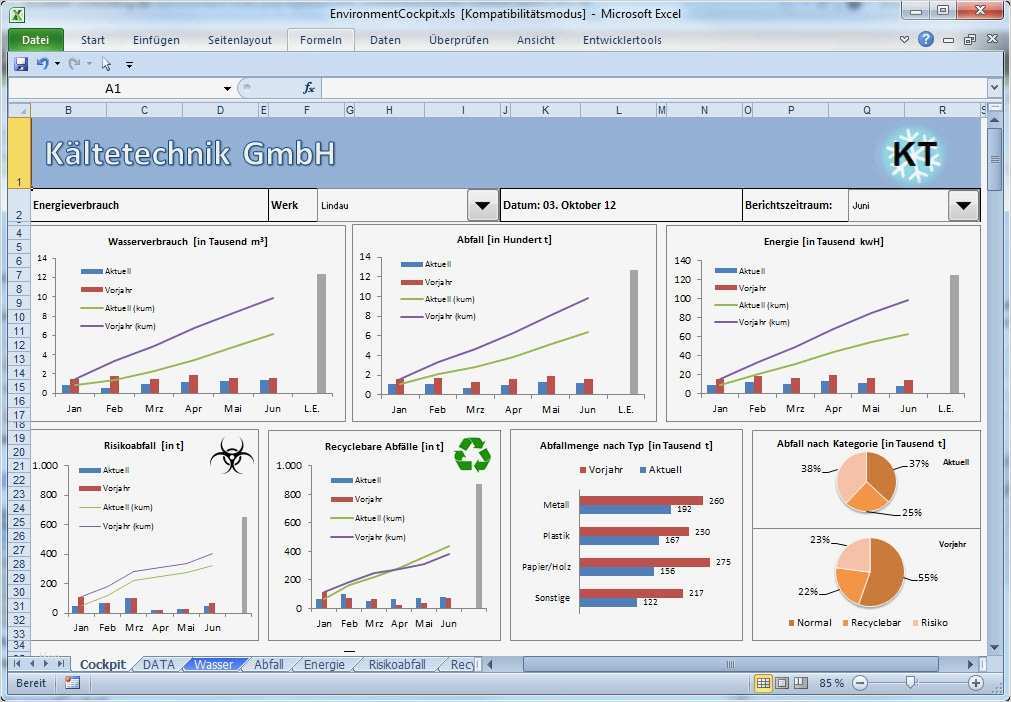Switch to the DATA sheet tab

click(159, 664)
